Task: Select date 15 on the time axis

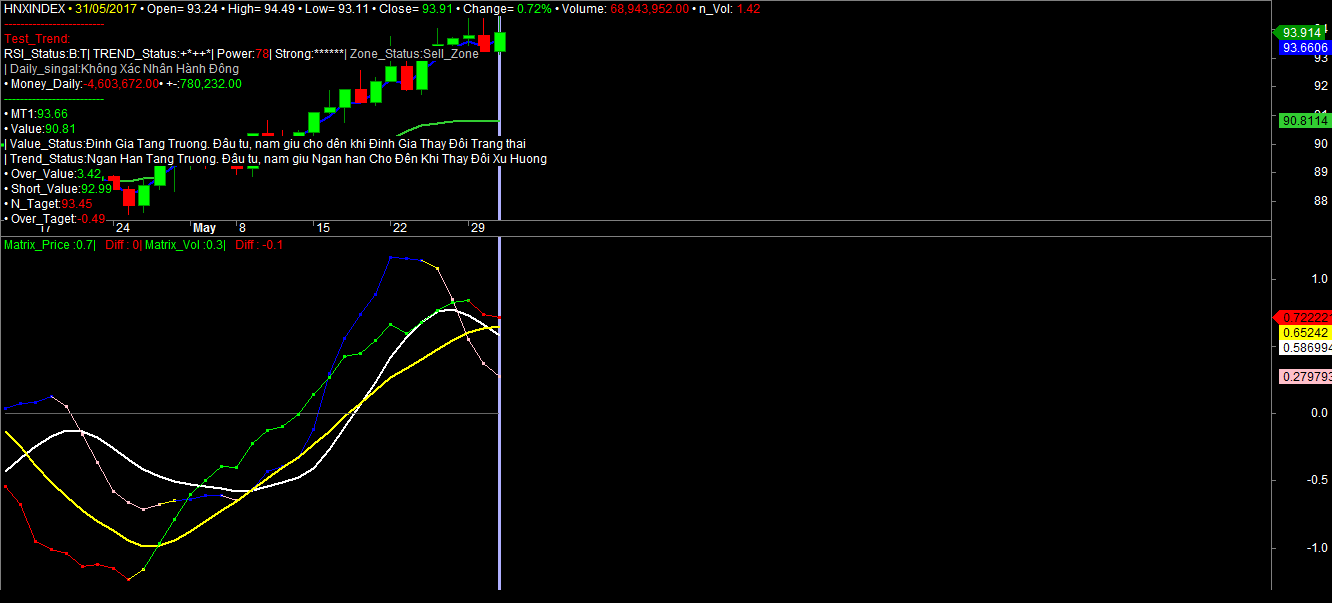Action: click(x=322, y=228)
